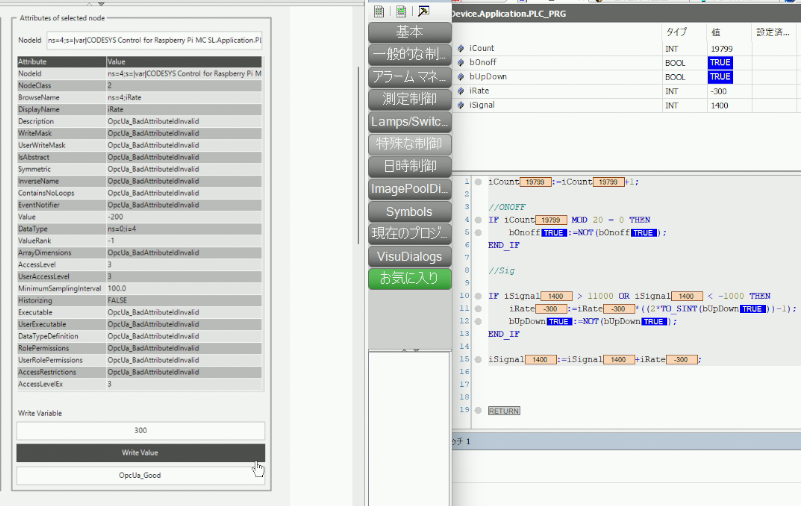
Task: Click green list-view icon in toolbox toolbar
Action: tap(401, 11)
